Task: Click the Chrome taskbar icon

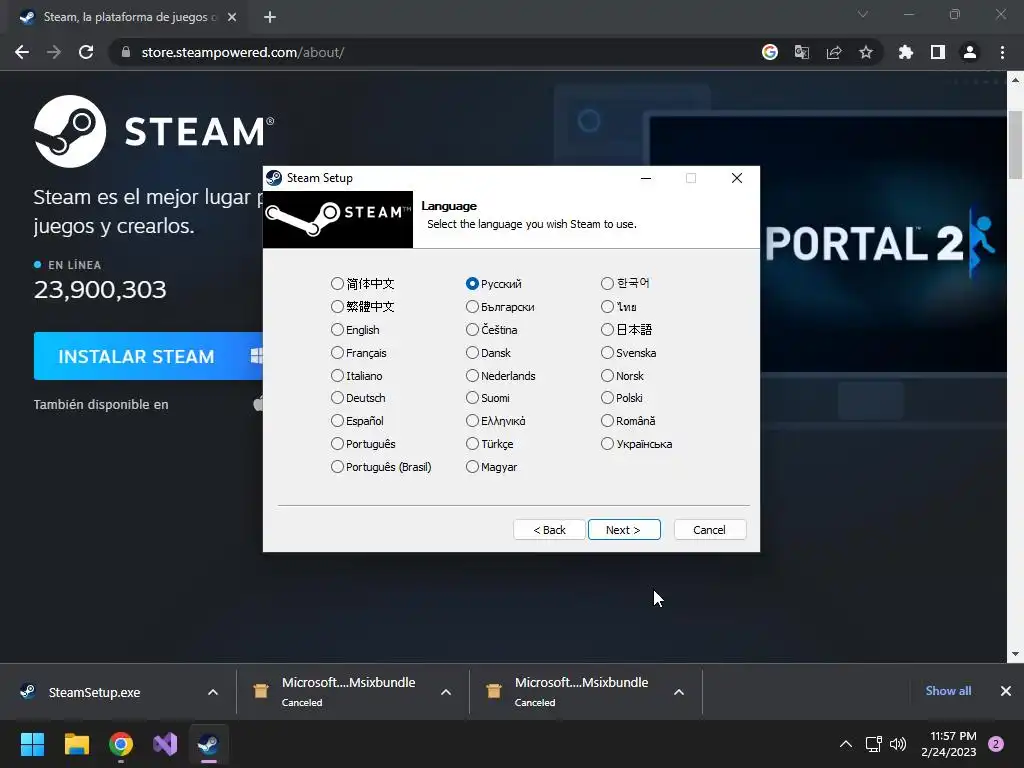Action: point(121,744)
